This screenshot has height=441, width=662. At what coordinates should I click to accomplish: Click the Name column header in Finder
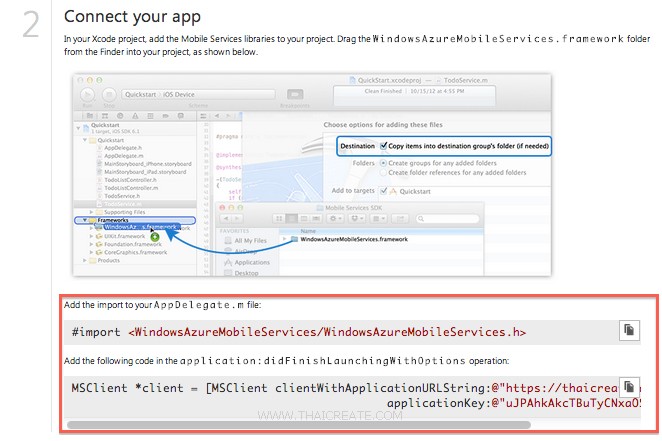308,231
